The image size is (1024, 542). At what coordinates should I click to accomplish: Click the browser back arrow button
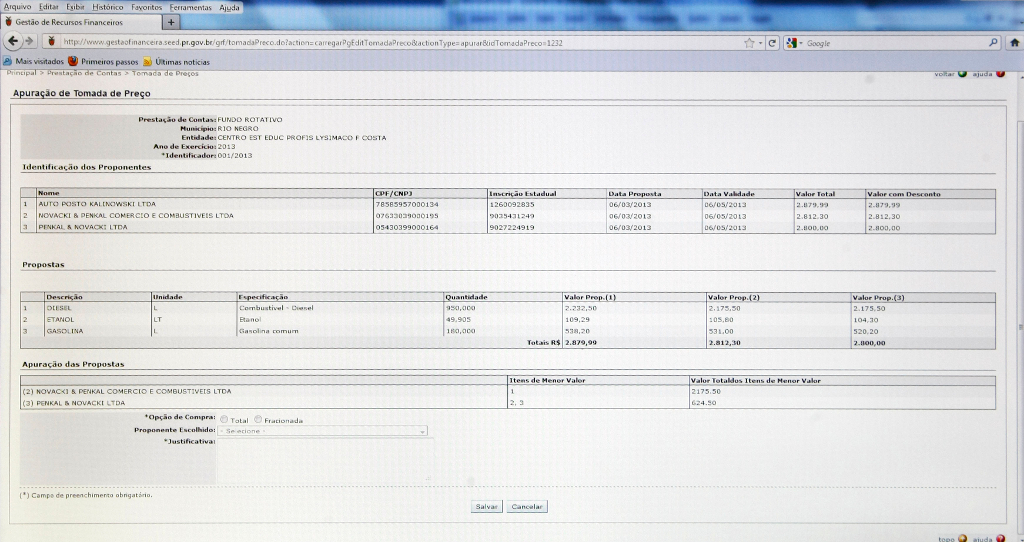tap(12, 42)
